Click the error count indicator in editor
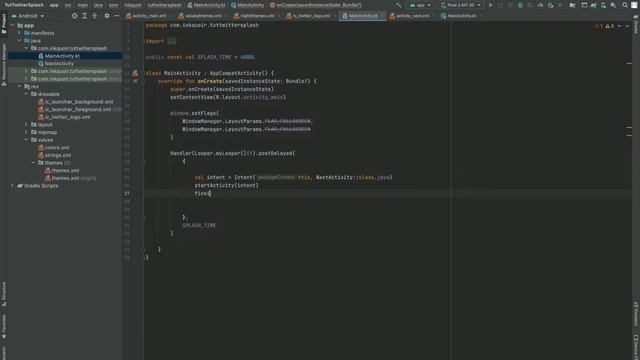The width and height of the screenshot is (640, 360). (599, 26)
